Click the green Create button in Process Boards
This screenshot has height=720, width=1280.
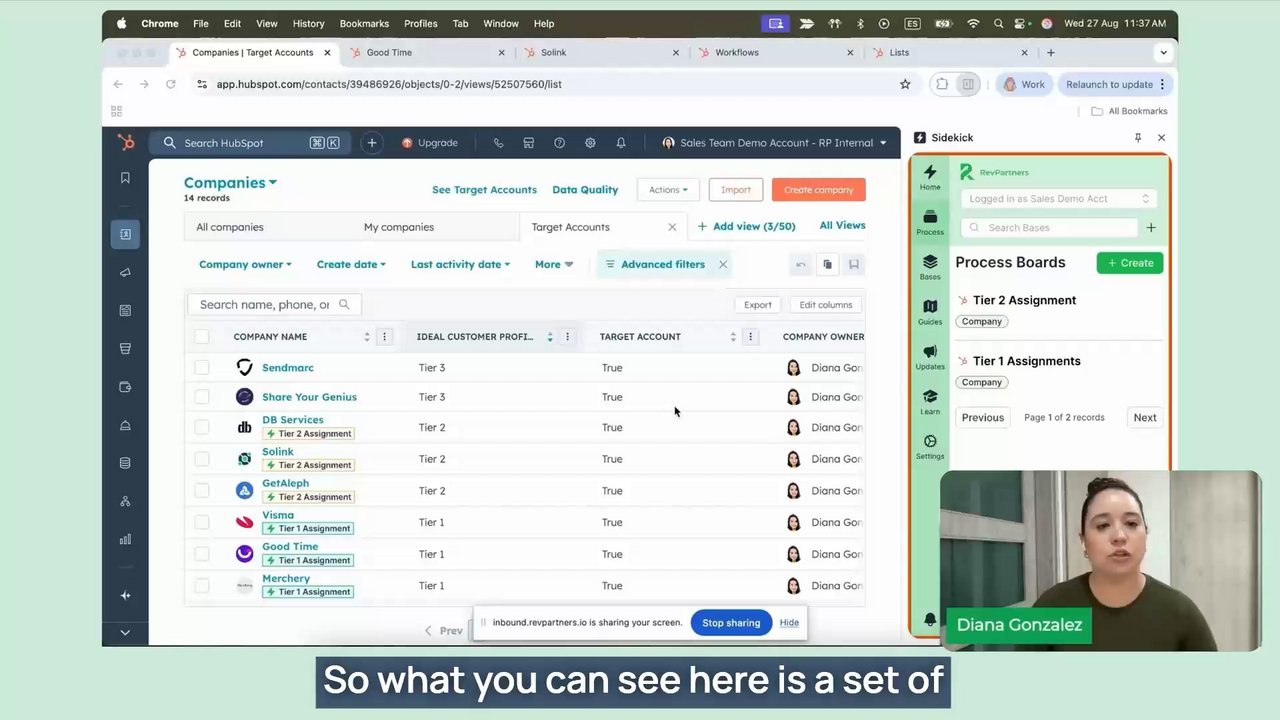1130,263
